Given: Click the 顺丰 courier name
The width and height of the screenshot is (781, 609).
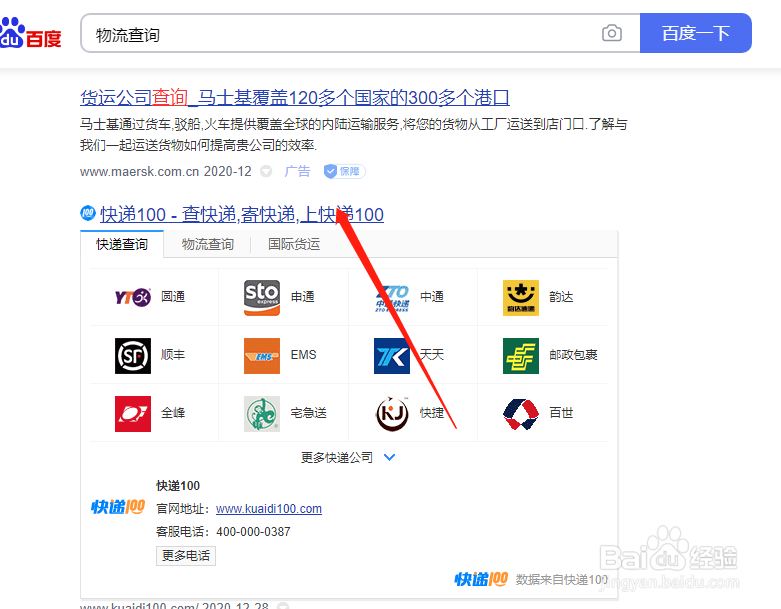Looking at the screenshot, I should (173, 355).
